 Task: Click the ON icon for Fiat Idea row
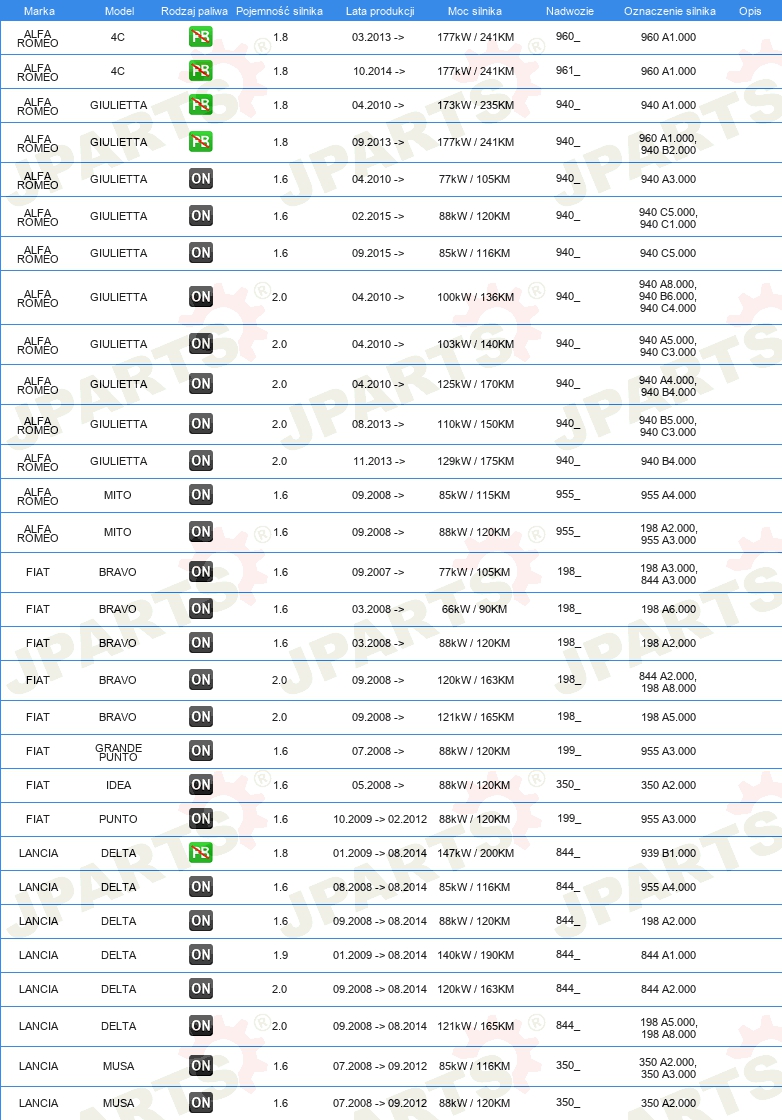[x=201, y=785]
